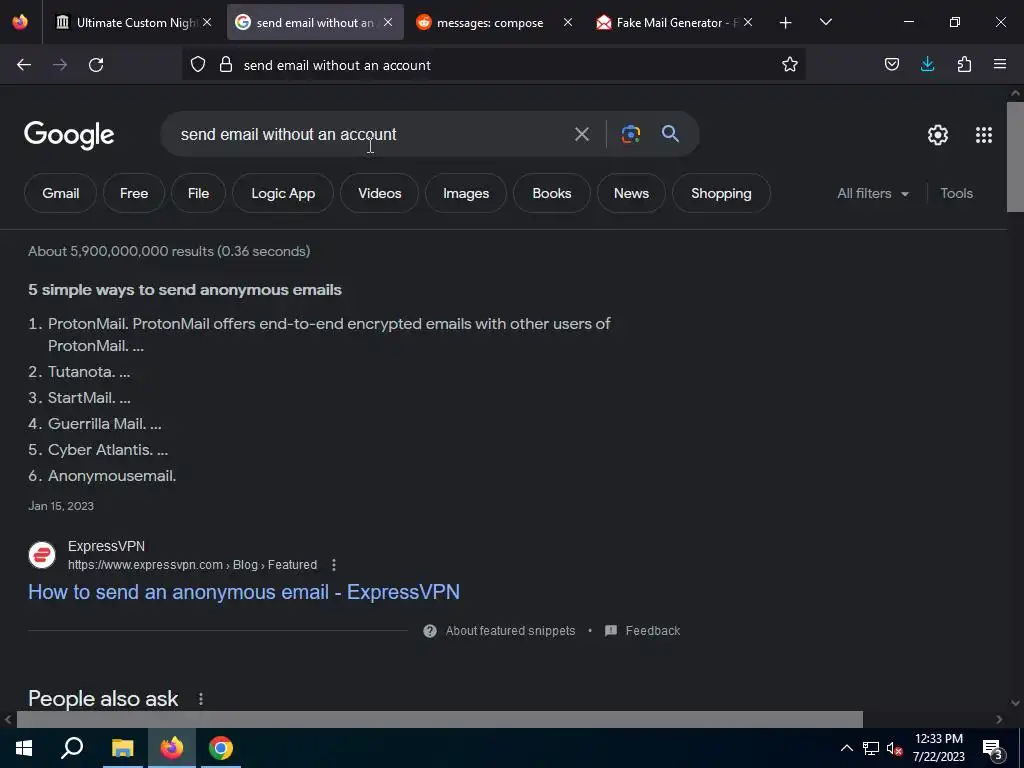Viewport: 1024px width, 768px height.
Task: Close the send email without an account tab
Action: pos(388,22)
